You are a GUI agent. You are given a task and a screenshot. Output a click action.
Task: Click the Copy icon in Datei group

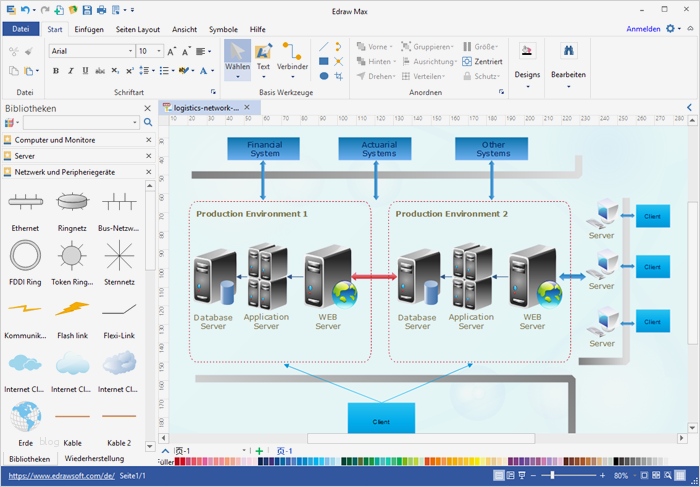(x=14, y=71)
